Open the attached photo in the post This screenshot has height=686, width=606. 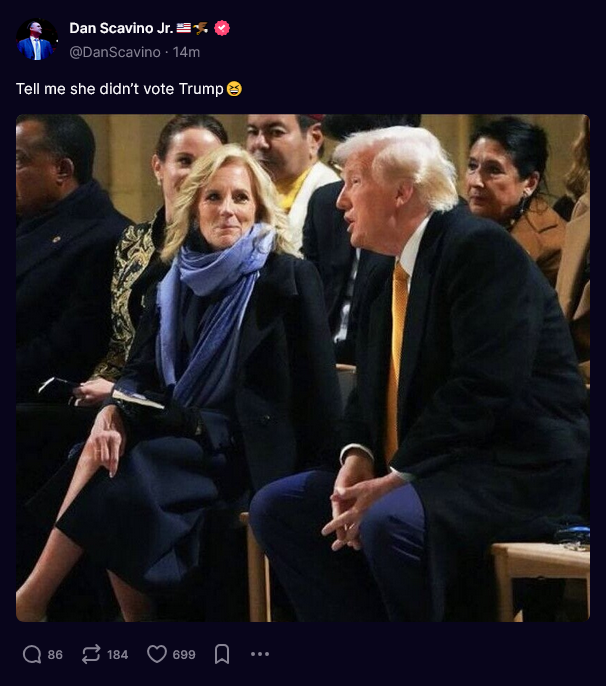(303, 368)
